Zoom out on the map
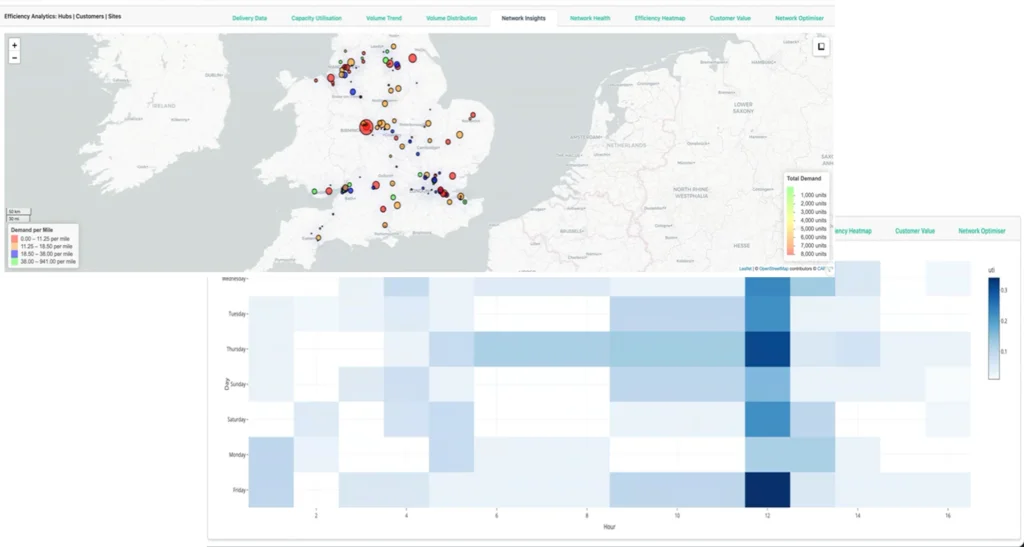 (14, 58)
